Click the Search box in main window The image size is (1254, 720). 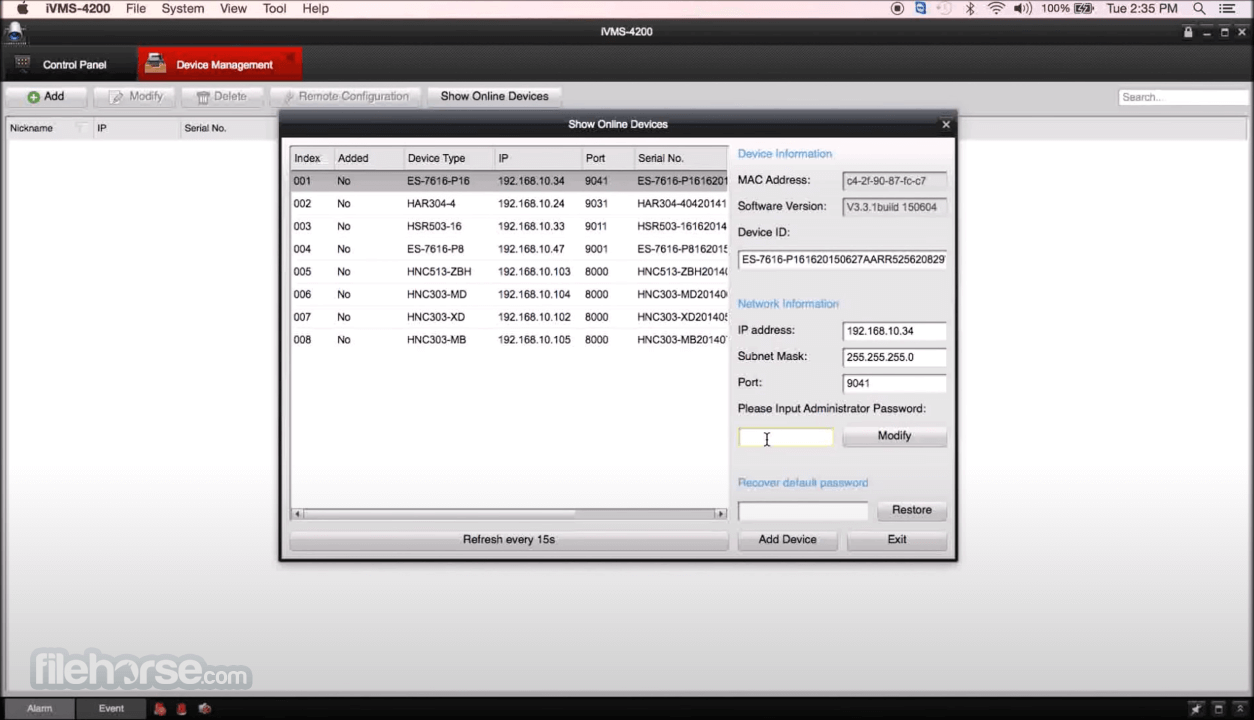pyautogui.click(x=1185, y=97)
